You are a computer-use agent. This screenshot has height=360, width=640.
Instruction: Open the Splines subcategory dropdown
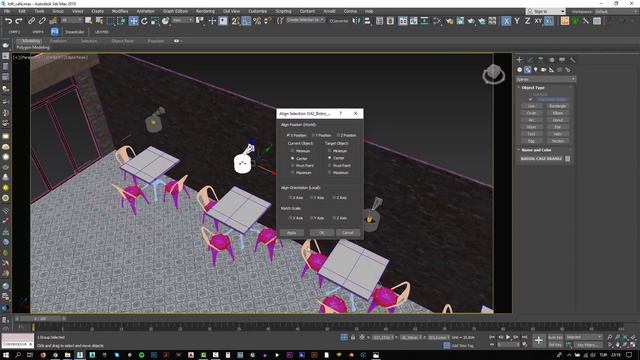pos(546,79)
